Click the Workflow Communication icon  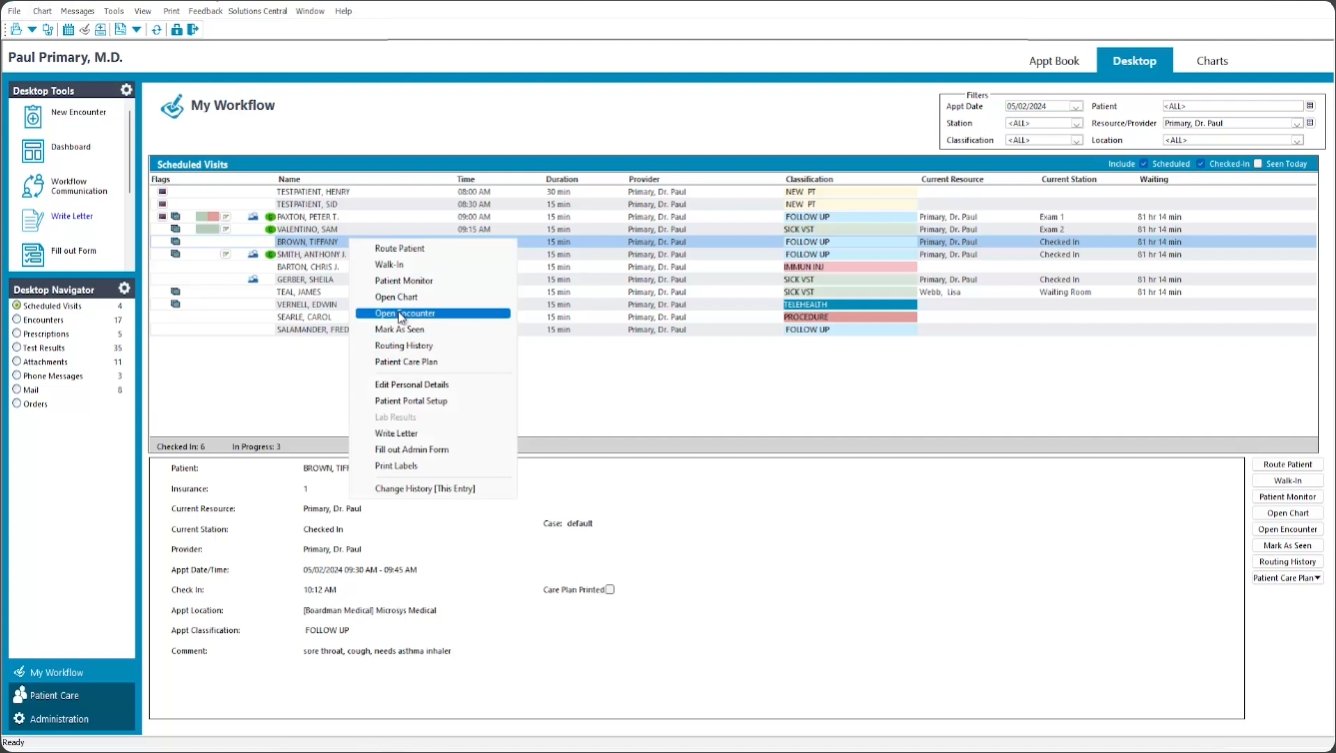(33, 186)
